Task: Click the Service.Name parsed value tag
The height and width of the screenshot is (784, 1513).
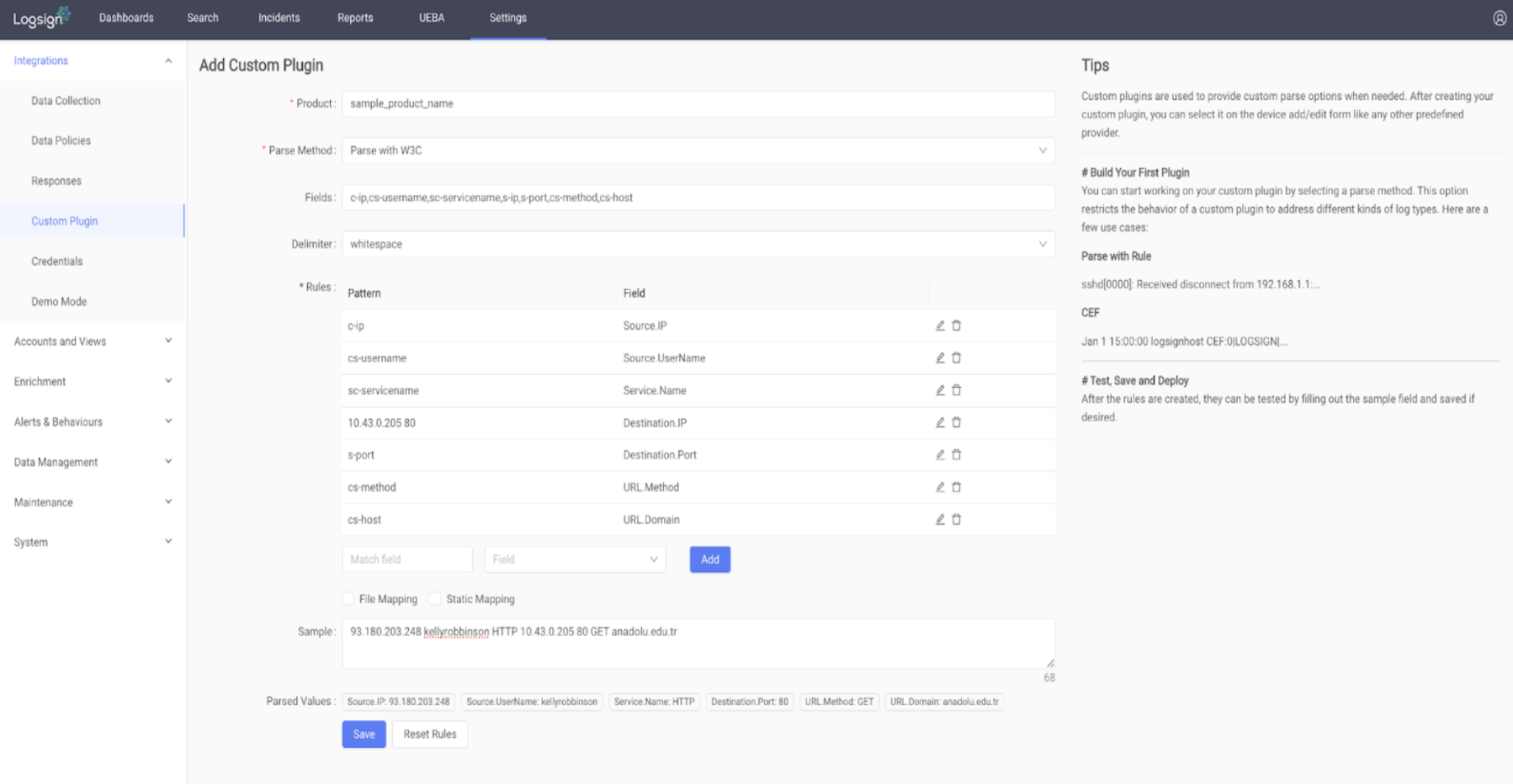Action: click(x=655, y=702)
